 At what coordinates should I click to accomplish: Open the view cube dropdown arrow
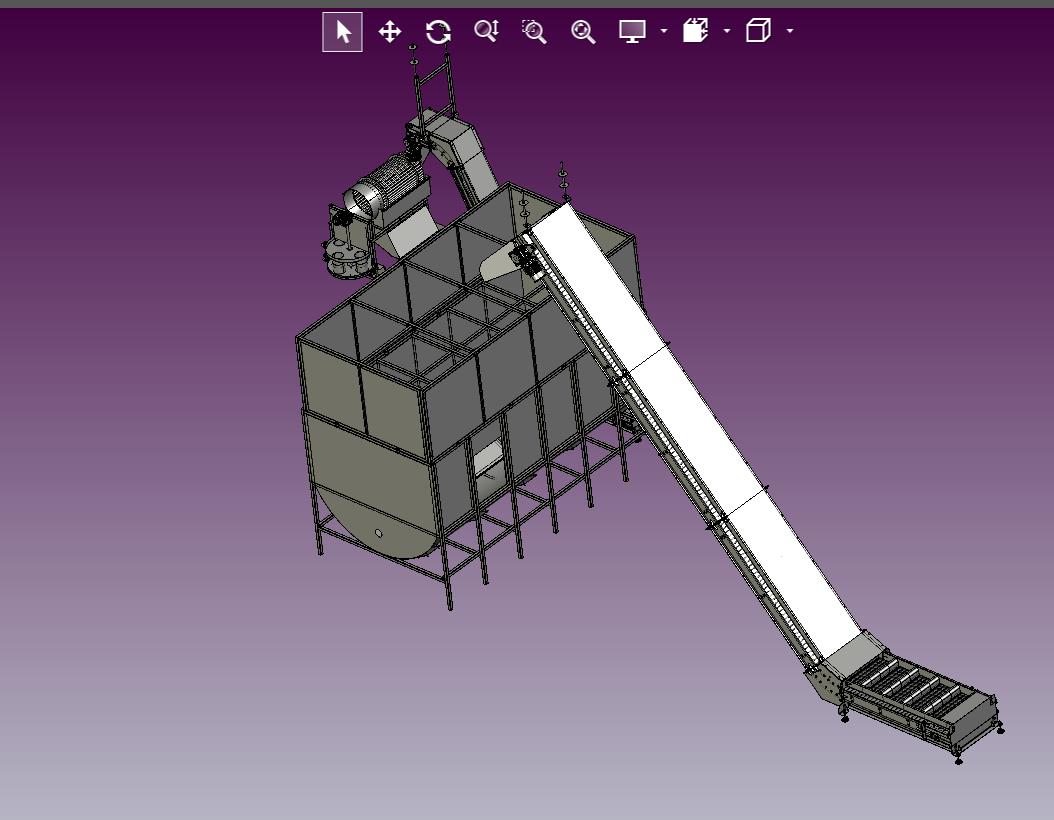point(790,31)
